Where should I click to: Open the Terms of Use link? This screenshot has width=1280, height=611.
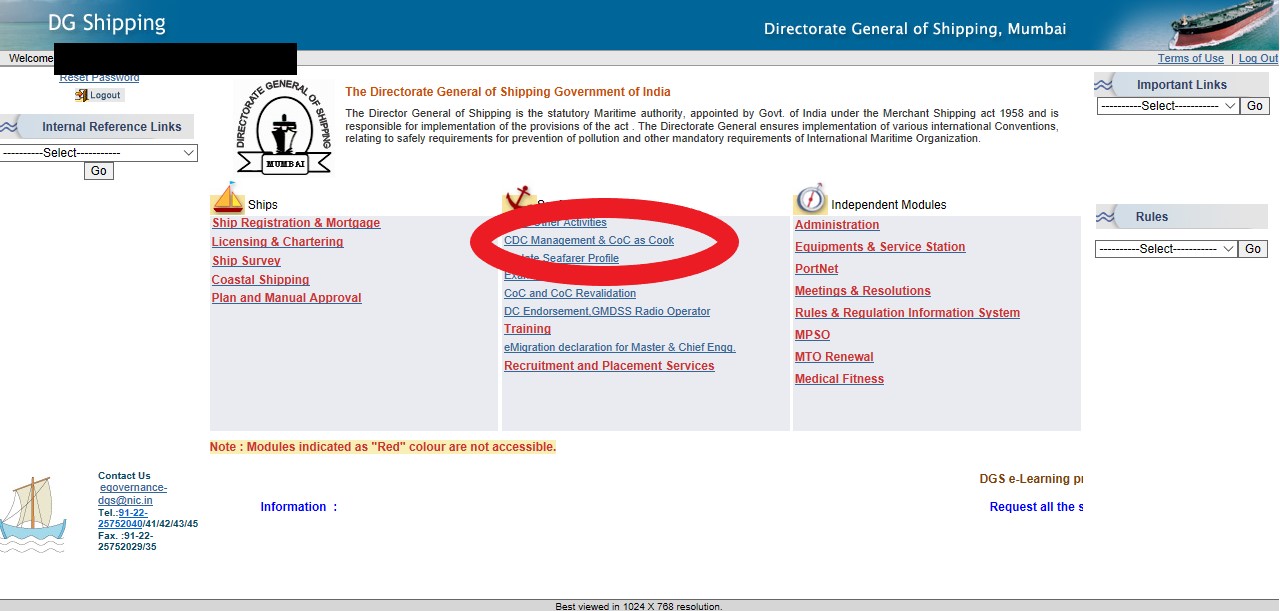tap(1191, 59)
